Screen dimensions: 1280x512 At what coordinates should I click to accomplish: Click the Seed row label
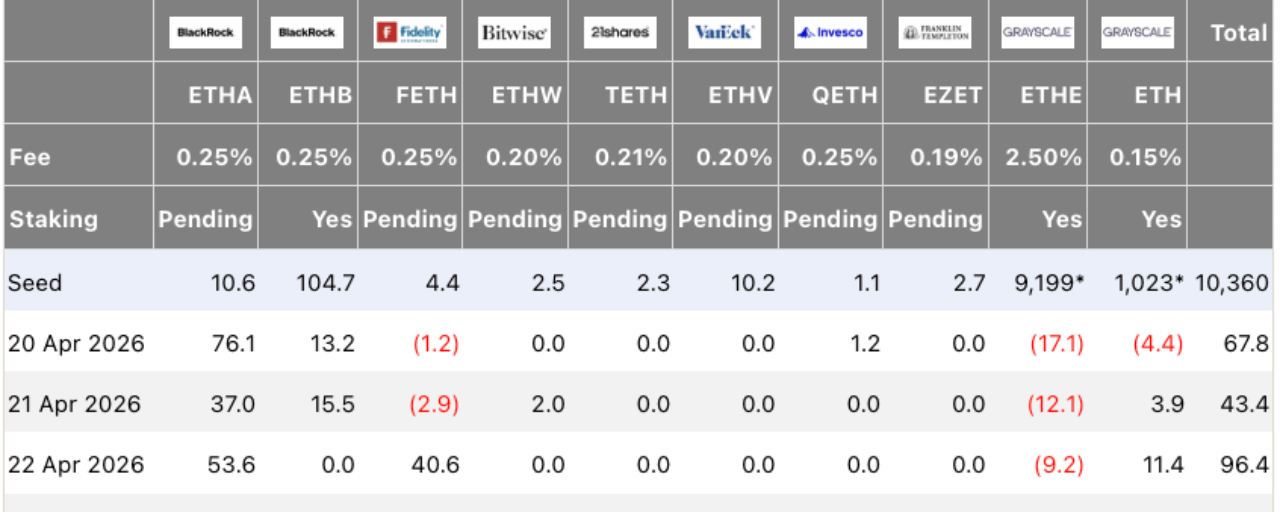tap(35, 283)
